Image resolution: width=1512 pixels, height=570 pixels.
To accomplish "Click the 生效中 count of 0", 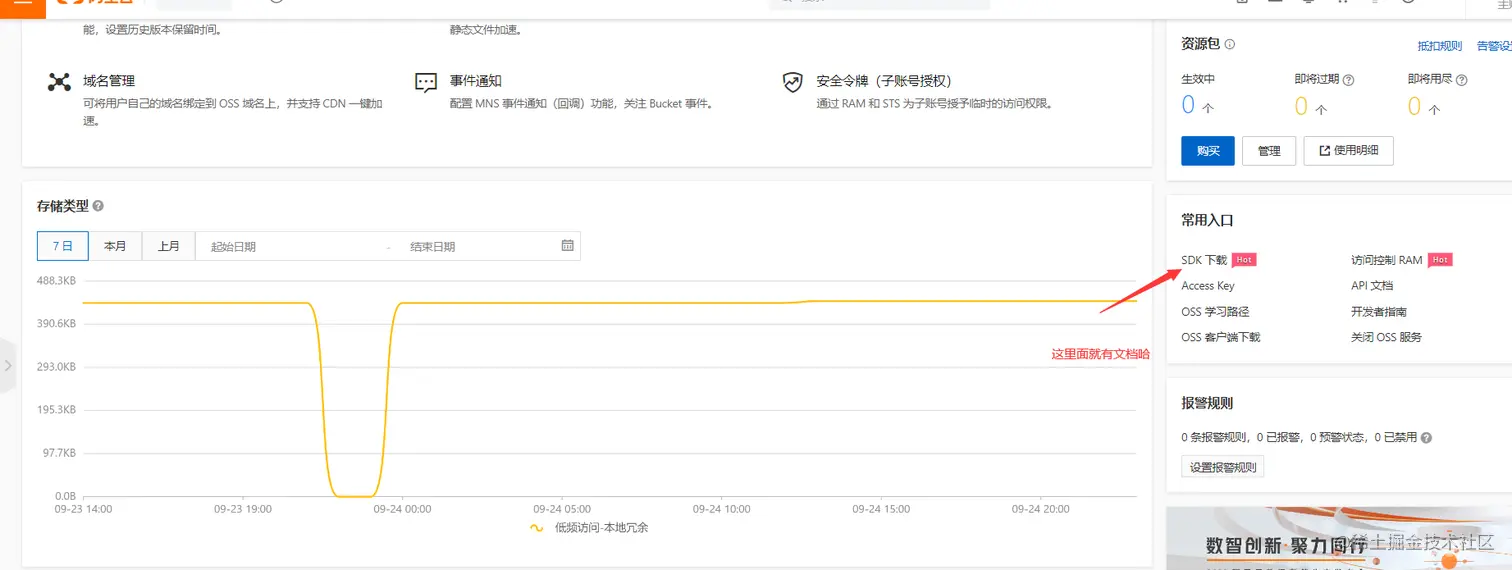I will tap(1188, 106).
